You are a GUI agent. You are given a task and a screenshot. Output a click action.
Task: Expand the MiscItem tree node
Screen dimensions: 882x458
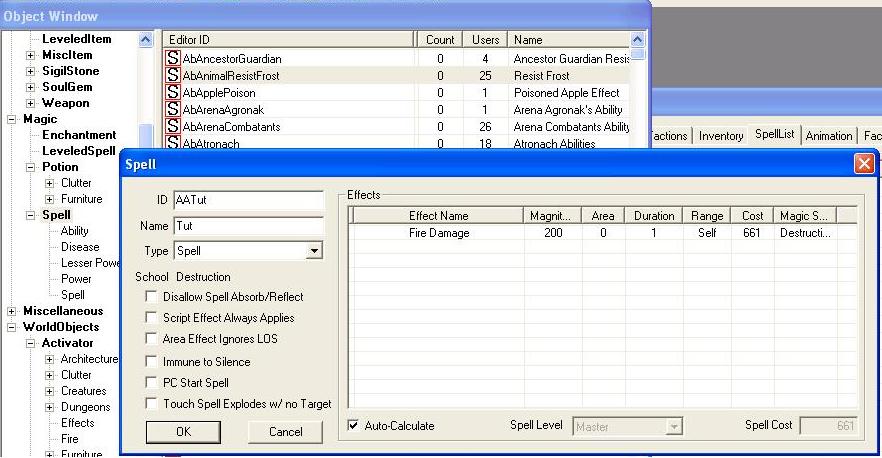[x=30, y=55]
